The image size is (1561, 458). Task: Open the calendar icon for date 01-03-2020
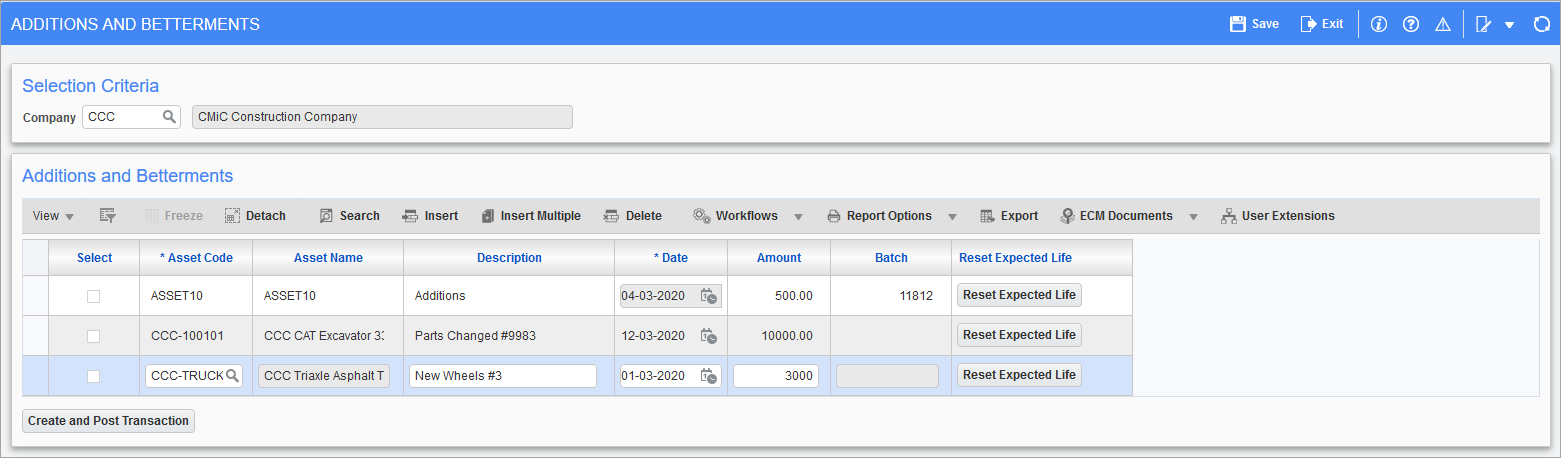pos(709,376)
